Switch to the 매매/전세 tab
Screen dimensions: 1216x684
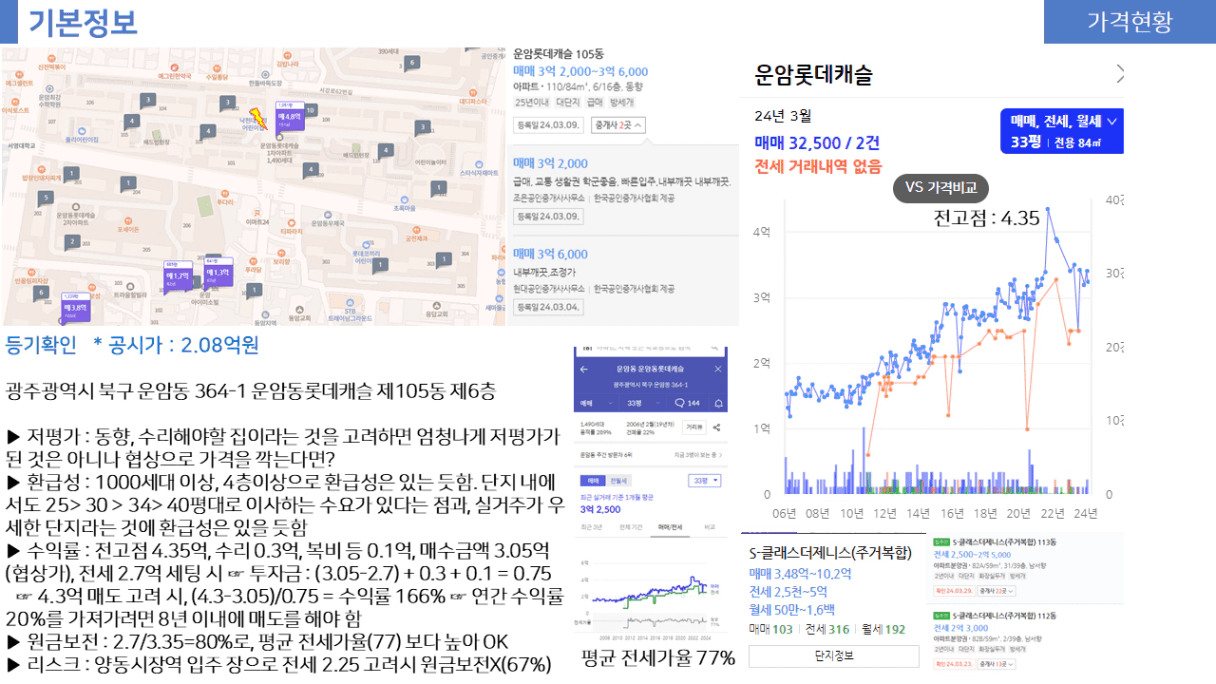pos(670,527)
